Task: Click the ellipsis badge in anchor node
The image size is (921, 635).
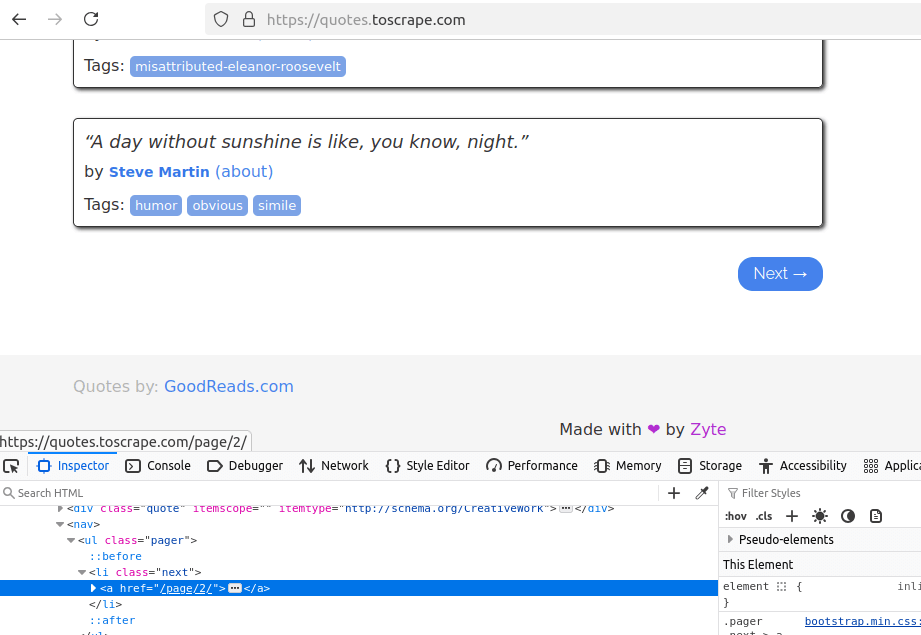Action: (x=234, y=588)
